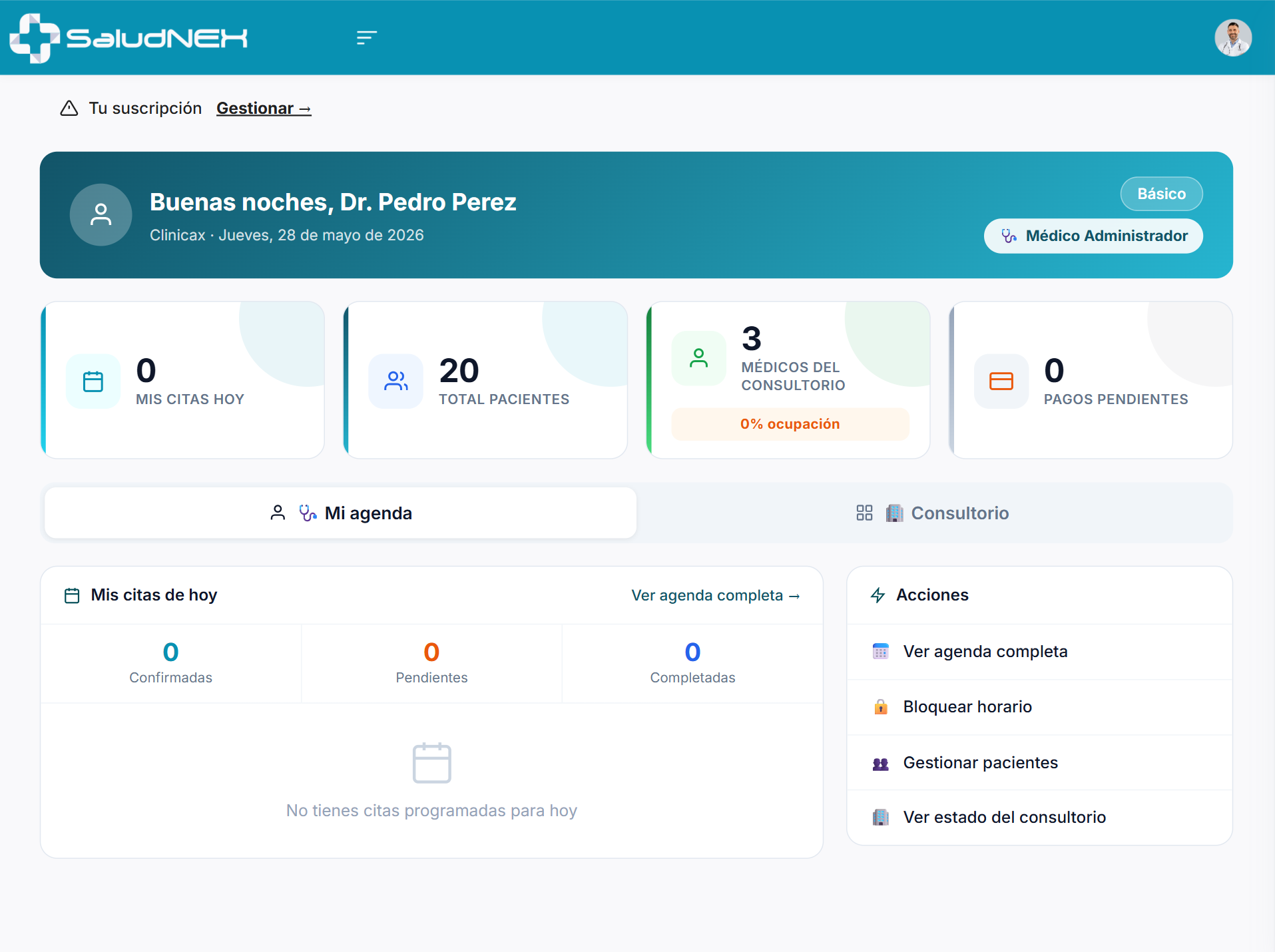Click the people icon beside Gestionar pacientes
1275x952 pixels.
[x=881, y=764]
